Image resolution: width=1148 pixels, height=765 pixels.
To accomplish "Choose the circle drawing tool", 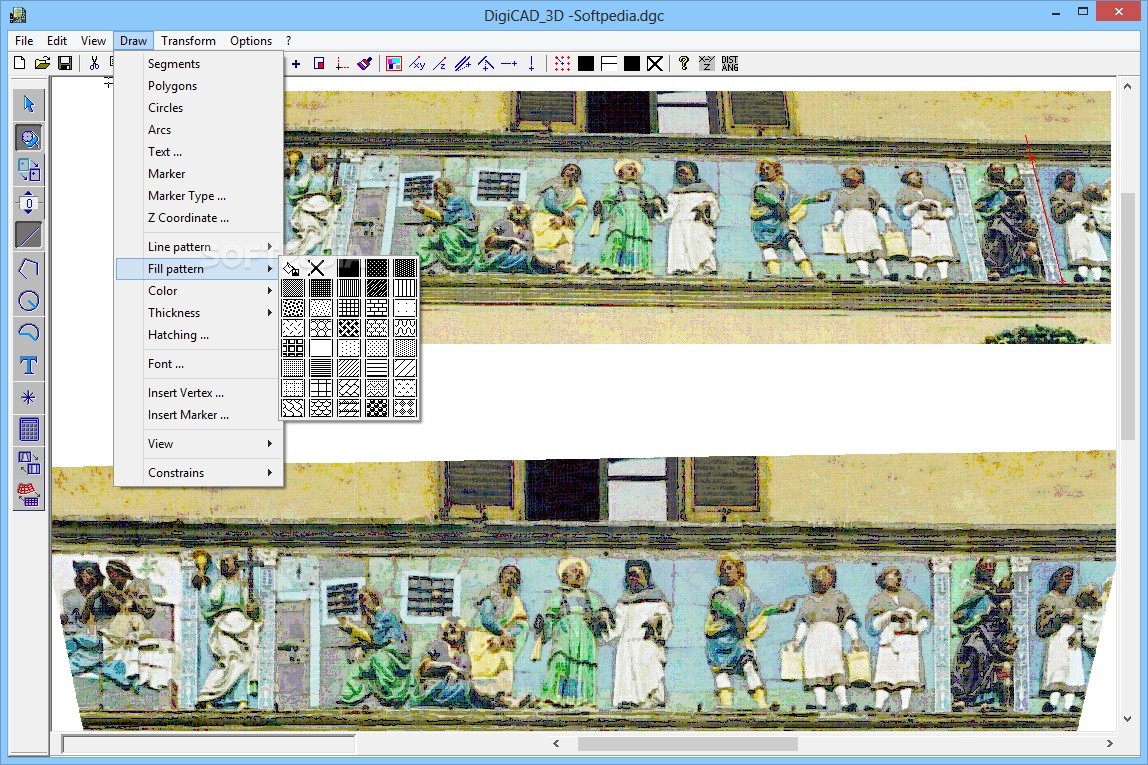I will tap(29, 300).
